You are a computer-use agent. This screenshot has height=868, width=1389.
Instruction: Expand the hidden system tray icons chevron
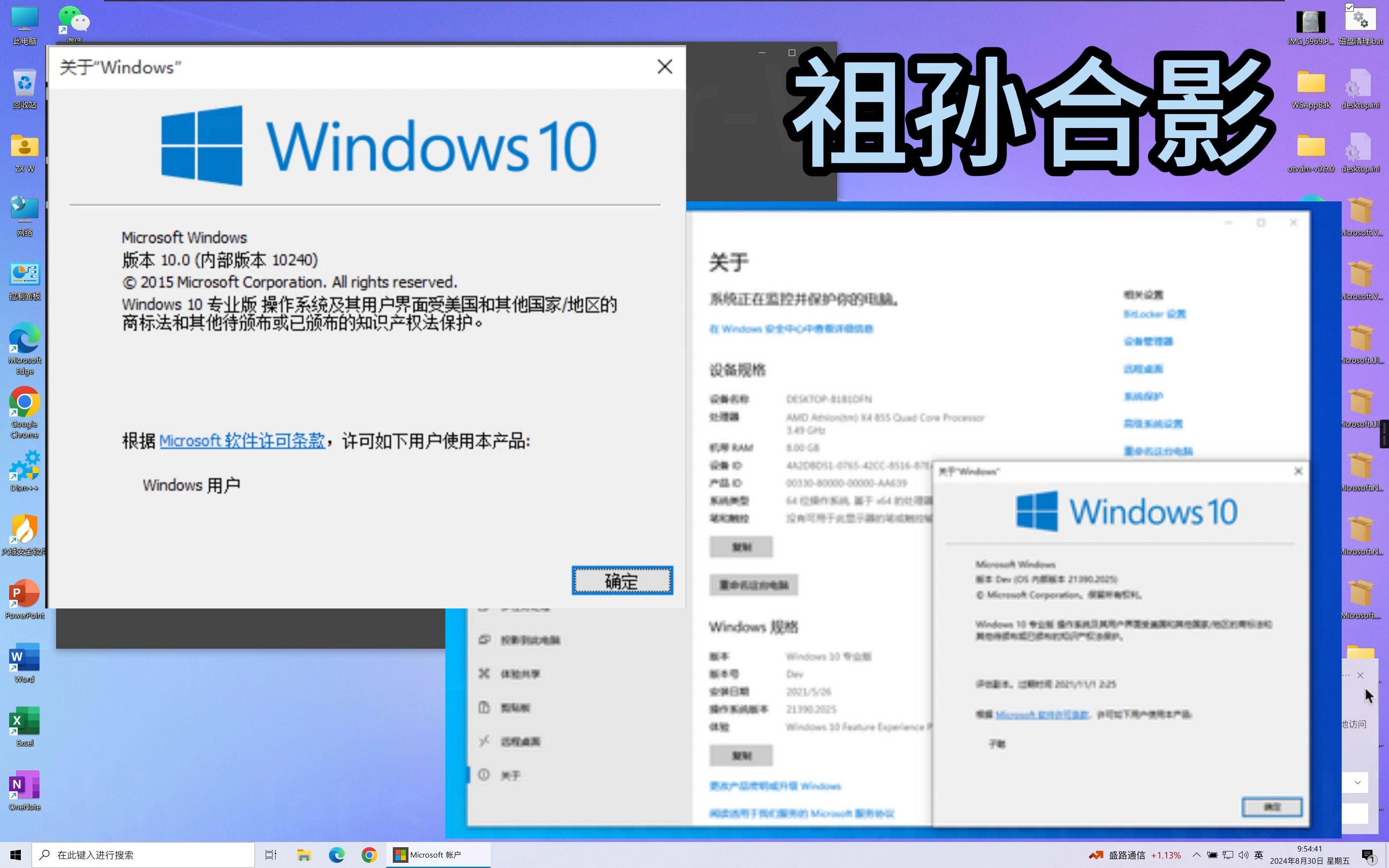click(1196, 855)
